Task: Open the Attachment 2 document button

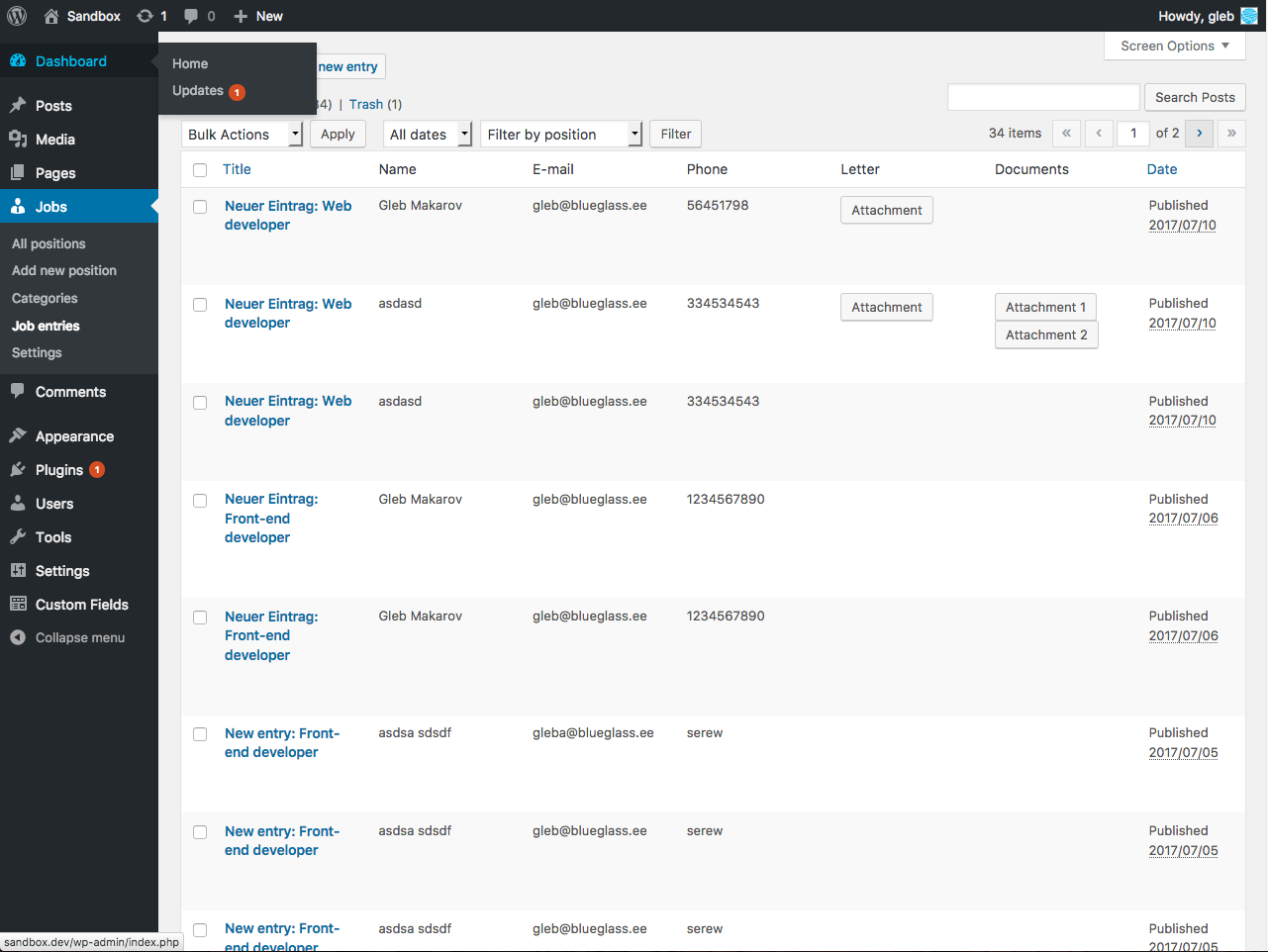Action: pyautogui.click(x=1046, y=335)
